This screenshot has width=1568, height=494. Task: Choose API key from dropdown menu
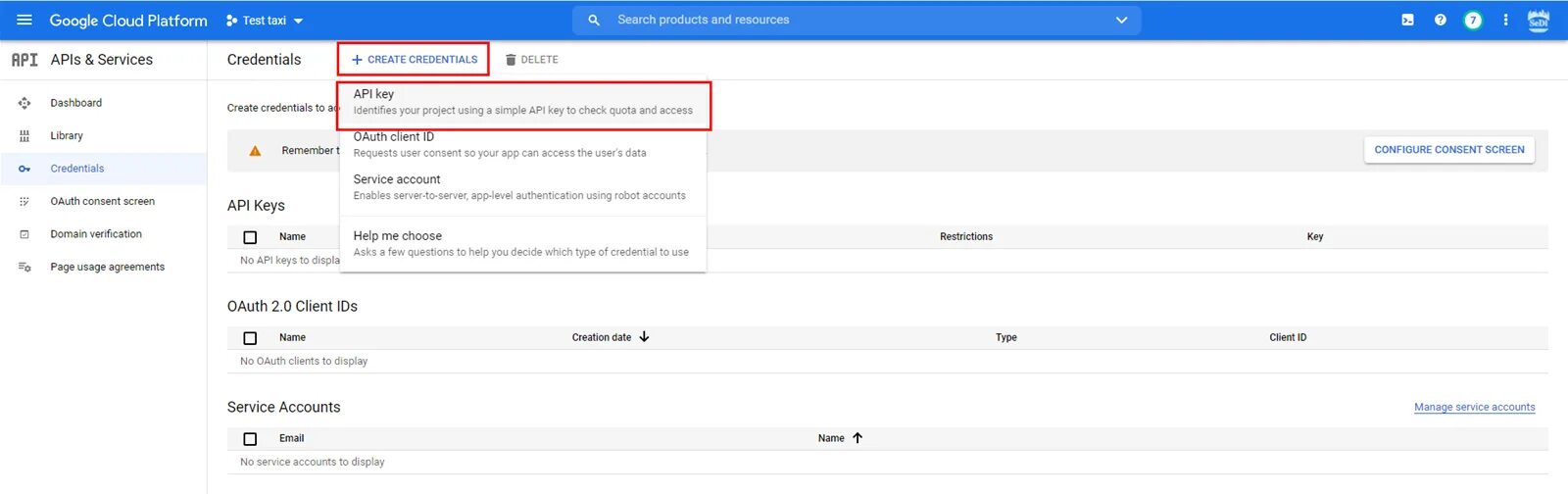click(x=523, y=102)
